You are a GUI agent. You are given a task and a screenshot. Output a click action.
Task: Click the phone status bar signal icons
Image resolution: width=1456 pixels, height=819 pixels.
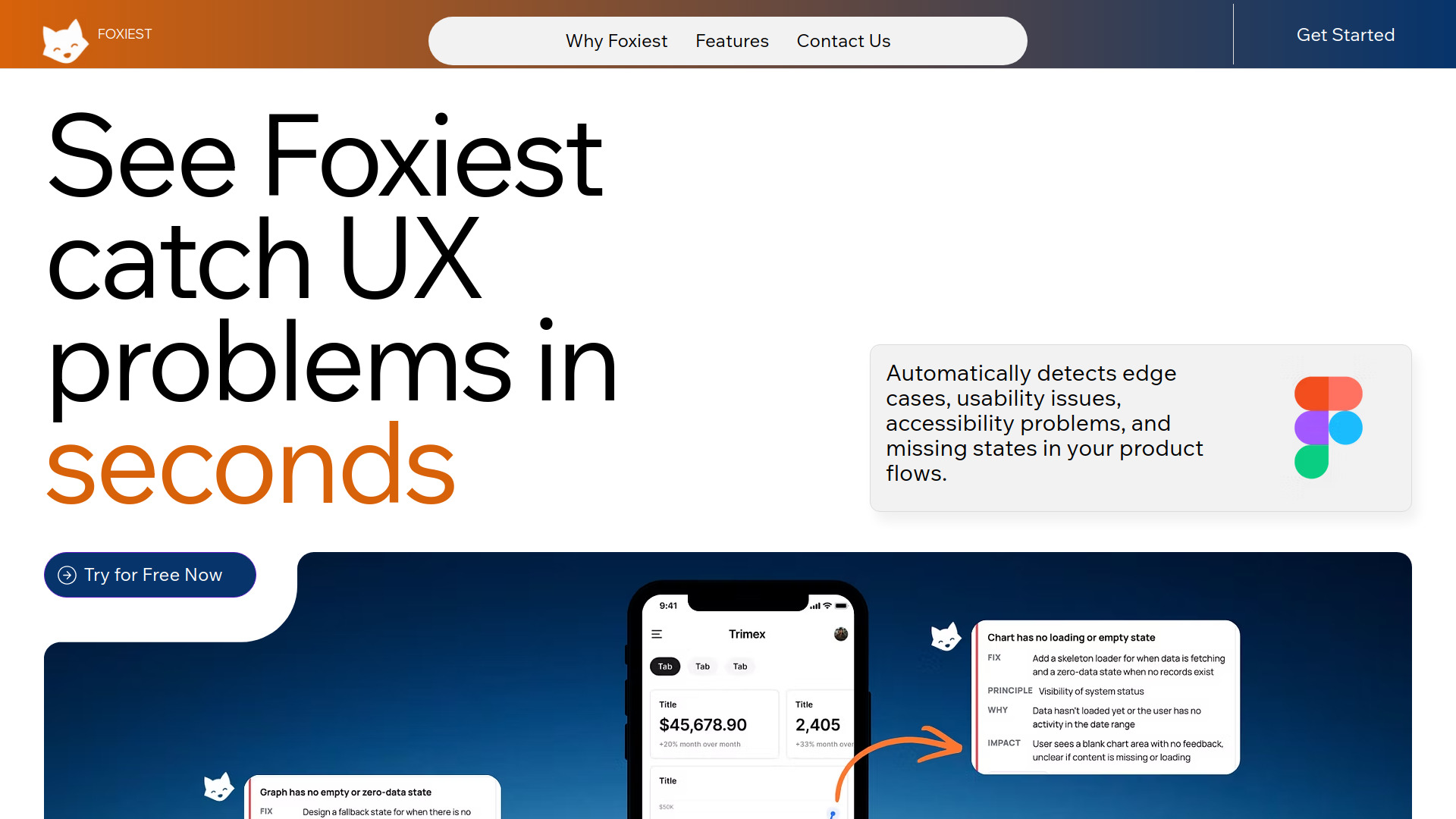tap(827, 606)
